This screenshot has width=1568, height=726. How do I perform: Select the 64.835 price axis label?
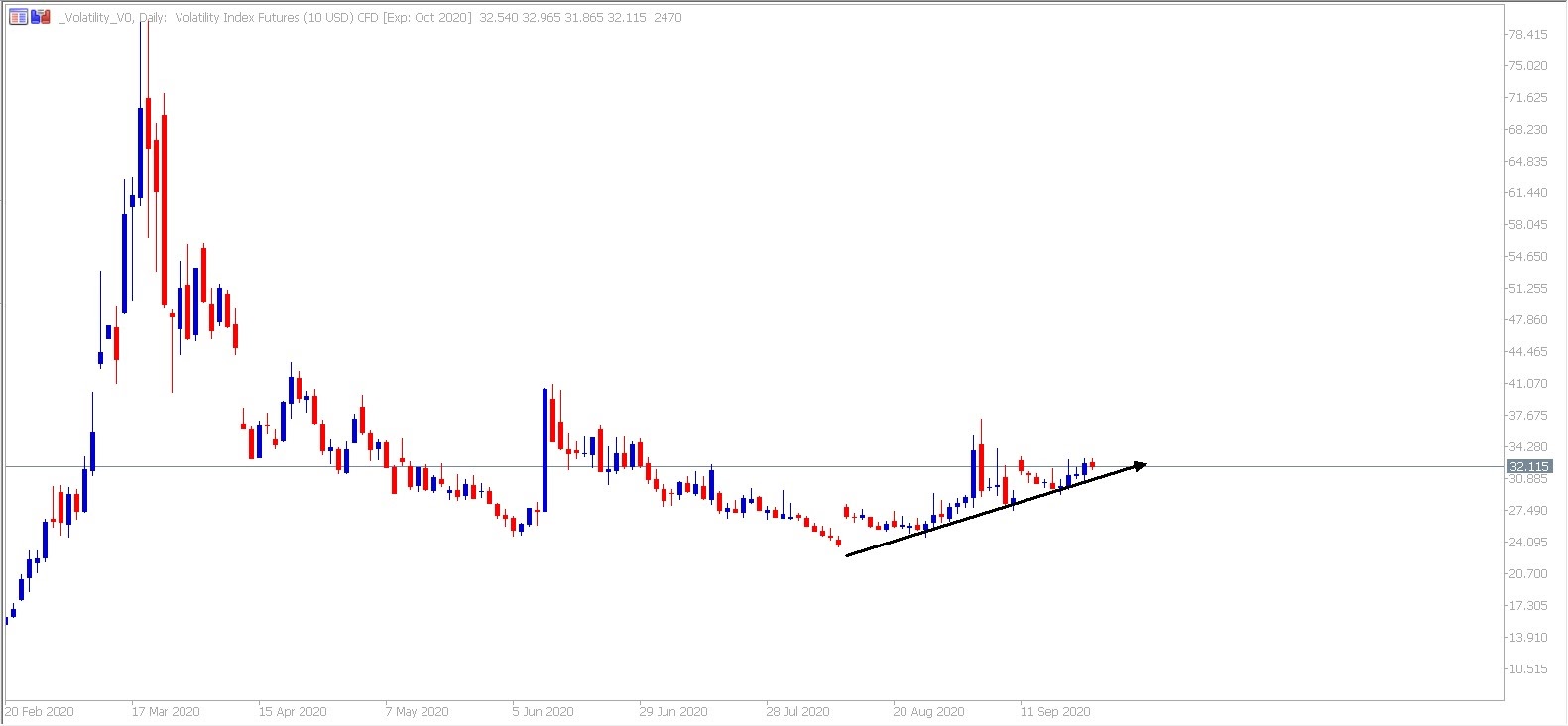[1527, 162]
